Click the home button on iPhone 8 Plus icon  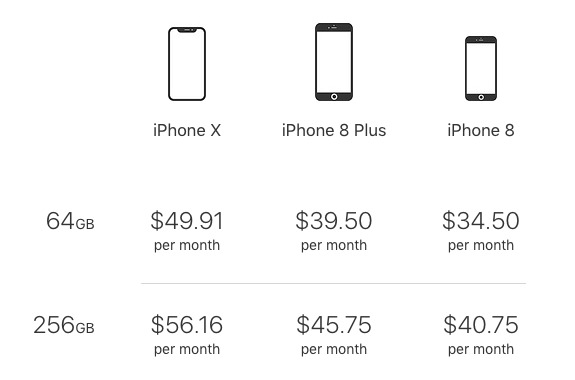[334, 97]
